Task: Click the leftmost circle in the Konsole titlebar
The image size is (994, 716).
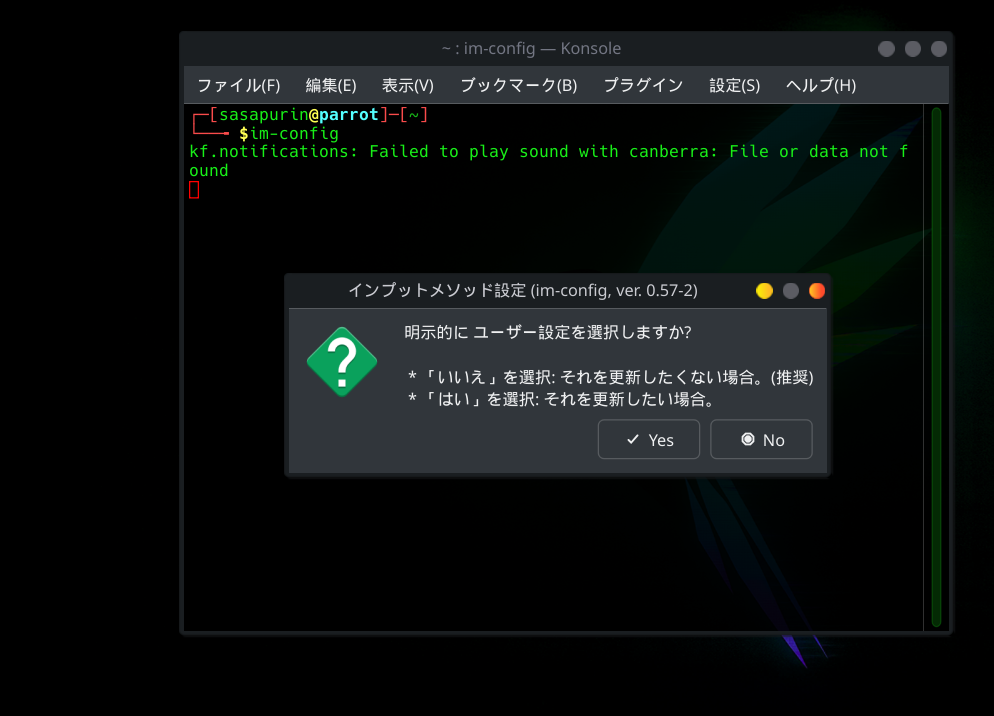Action: coord(885,48)
